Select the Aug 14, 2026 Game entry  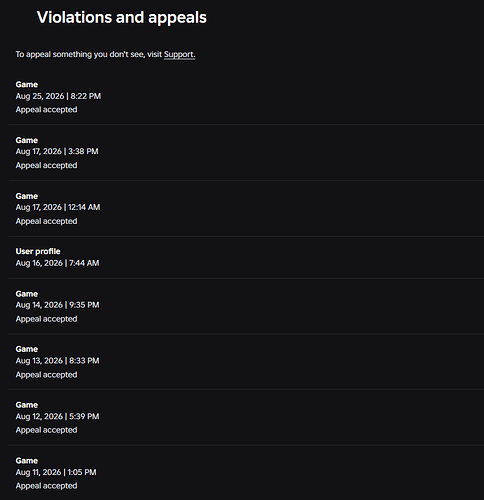pyautogui.click(x=246, y=306)
